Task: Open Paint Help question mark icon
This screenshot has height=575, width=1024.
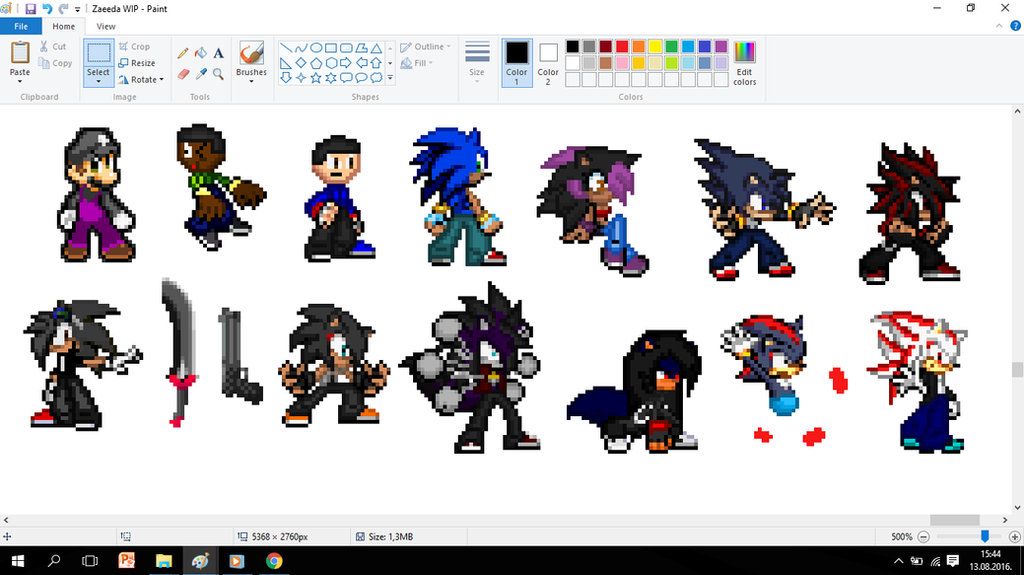Action: (1016, 26)
